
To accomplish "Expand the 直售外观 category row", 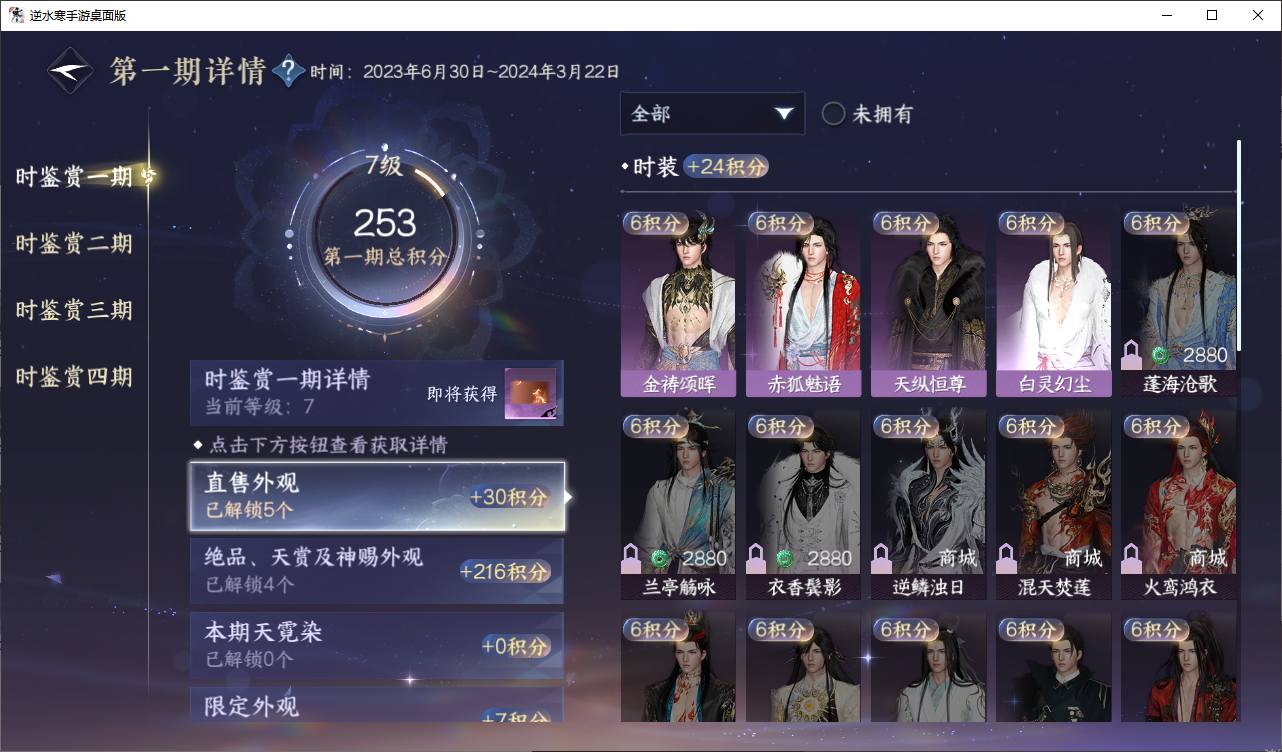I will (377, 496).
